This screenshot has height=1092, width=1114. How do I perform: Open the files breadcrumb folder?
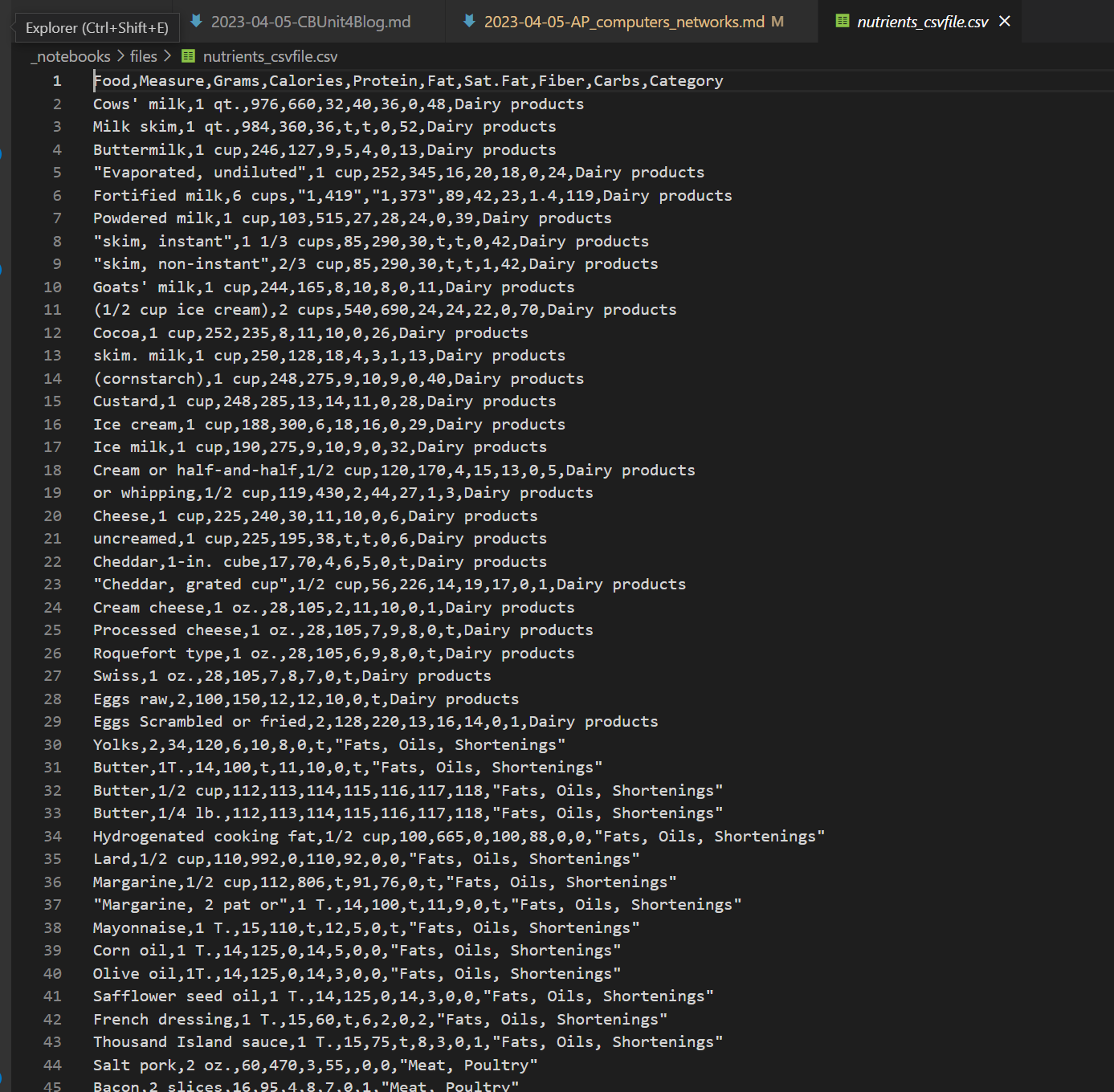tap(144, 56)
